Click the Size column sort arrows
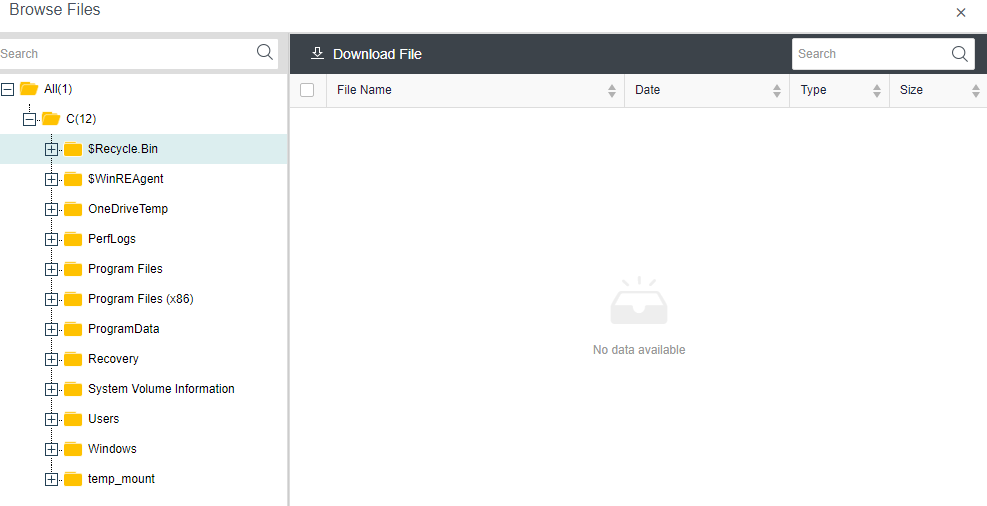 [976, 91]
